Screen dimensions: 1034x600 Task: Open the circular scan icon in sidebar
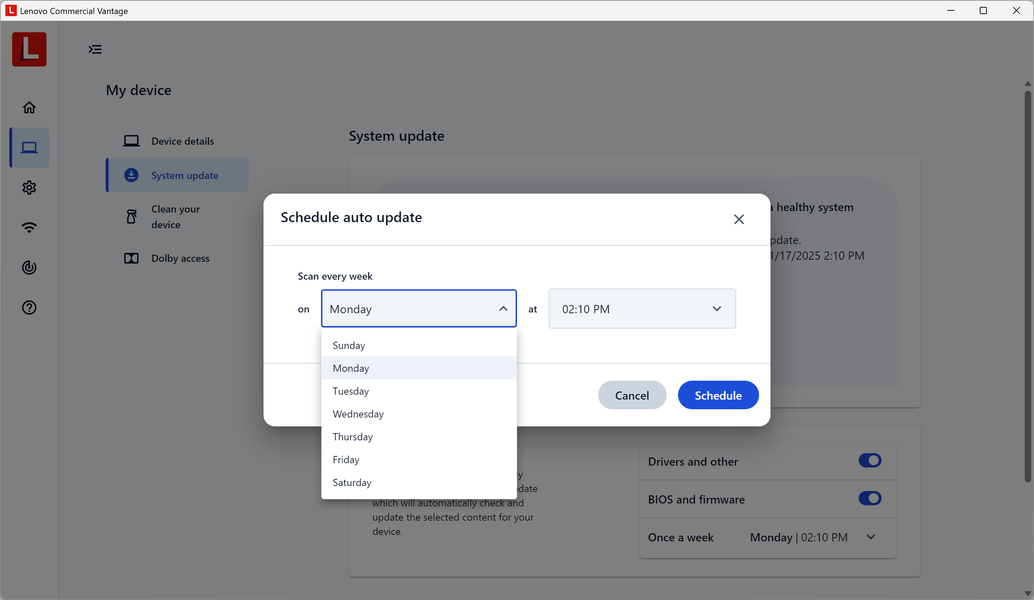(29, 267)
